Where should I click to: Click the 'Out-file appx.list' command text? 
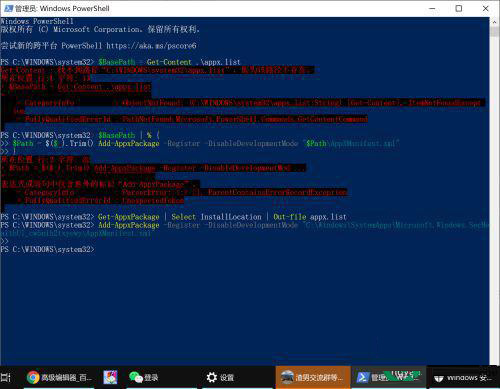[x=310, y=217]
